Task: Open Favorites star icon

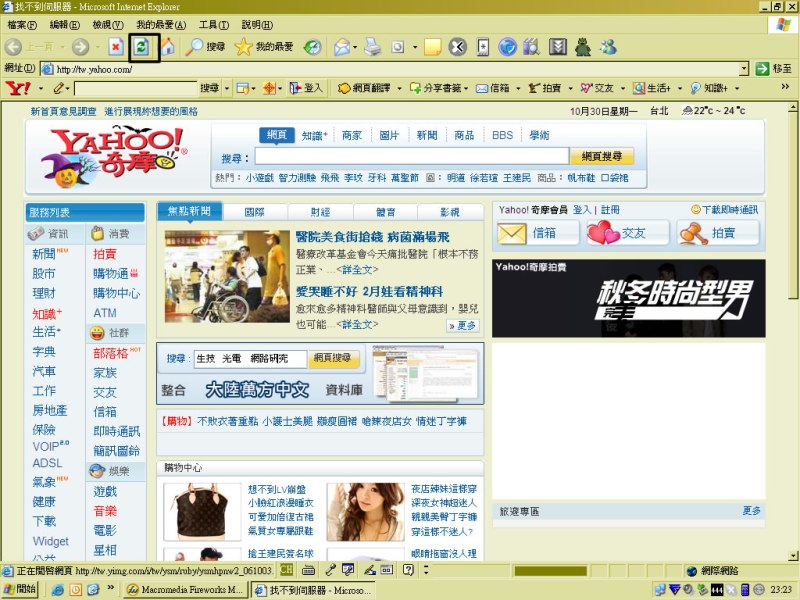Action: tap(243, 47)
